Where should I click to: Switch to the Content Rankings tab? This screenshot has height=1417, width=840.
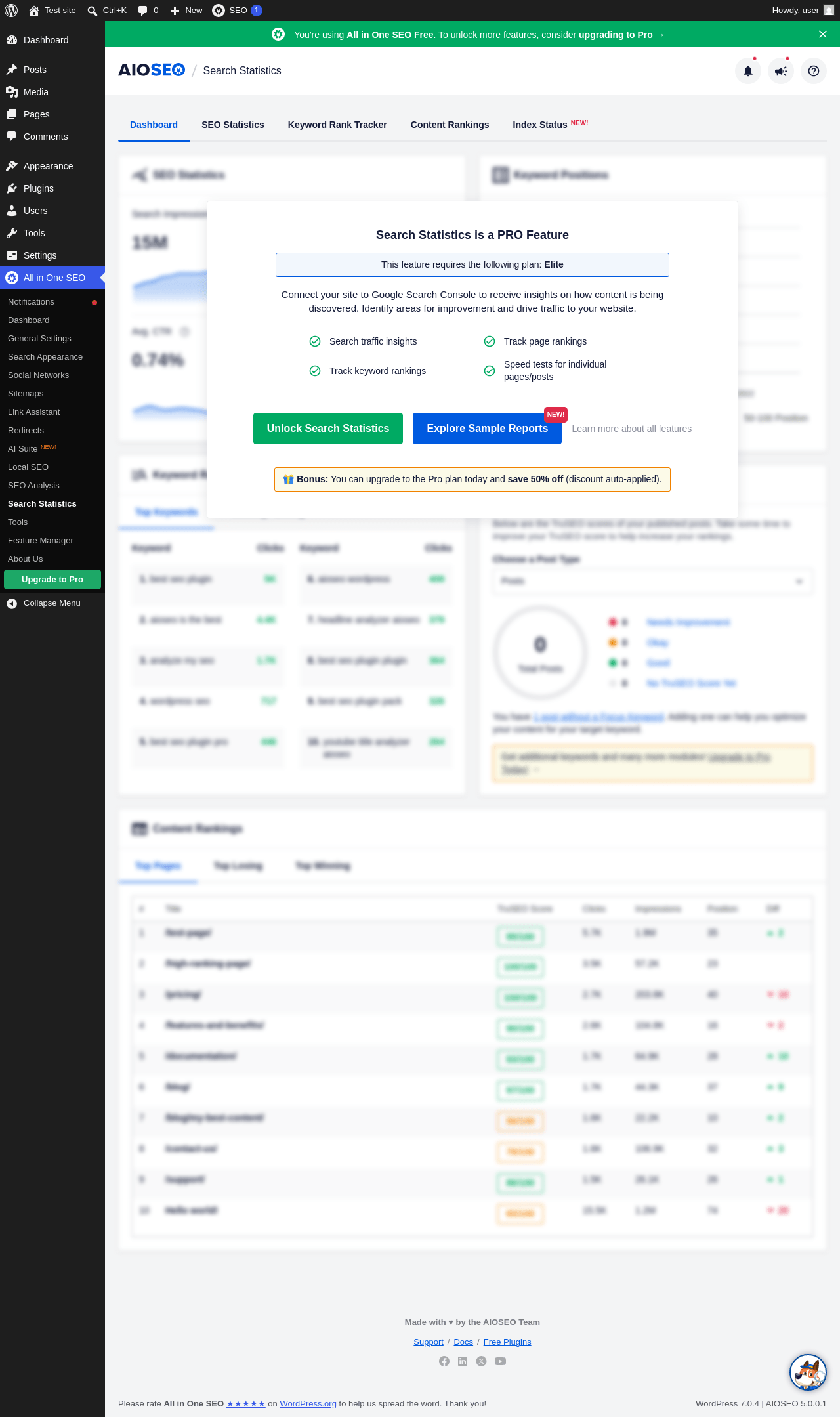(x=450, y=125)
